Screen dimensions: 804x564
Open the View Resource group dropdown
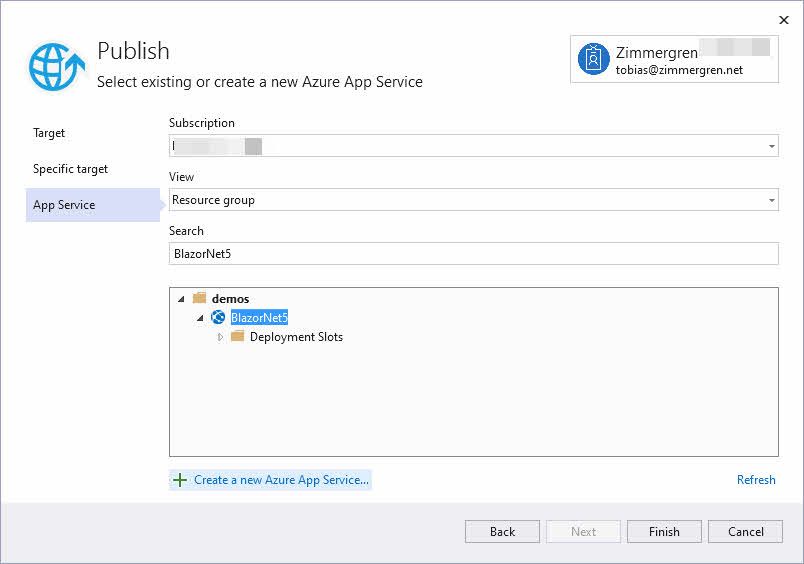point(771,200)
